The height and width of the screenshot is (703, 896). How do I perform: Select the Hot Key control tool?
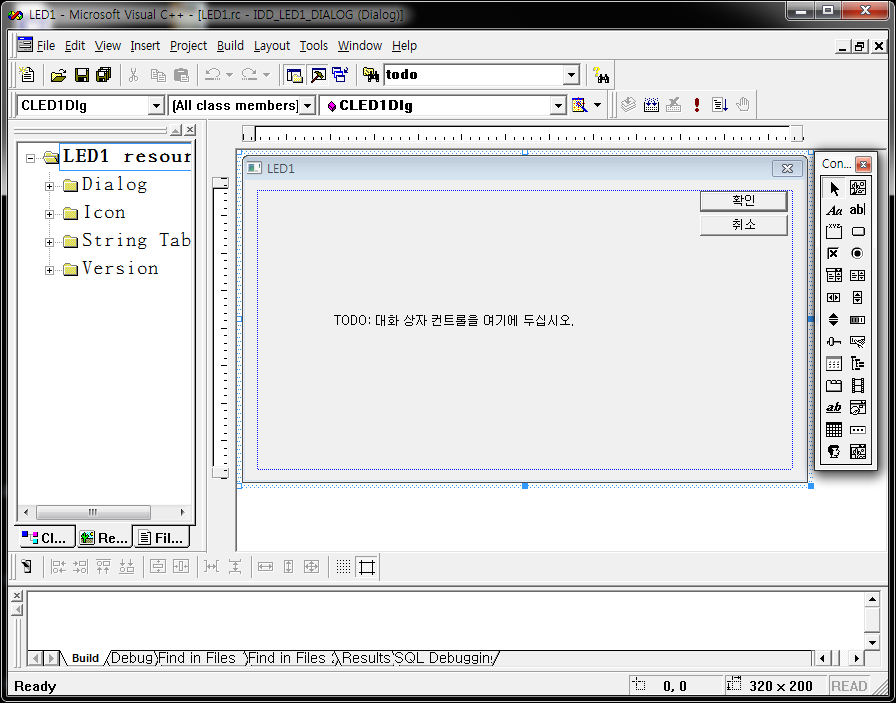click(x=858, y=342)
